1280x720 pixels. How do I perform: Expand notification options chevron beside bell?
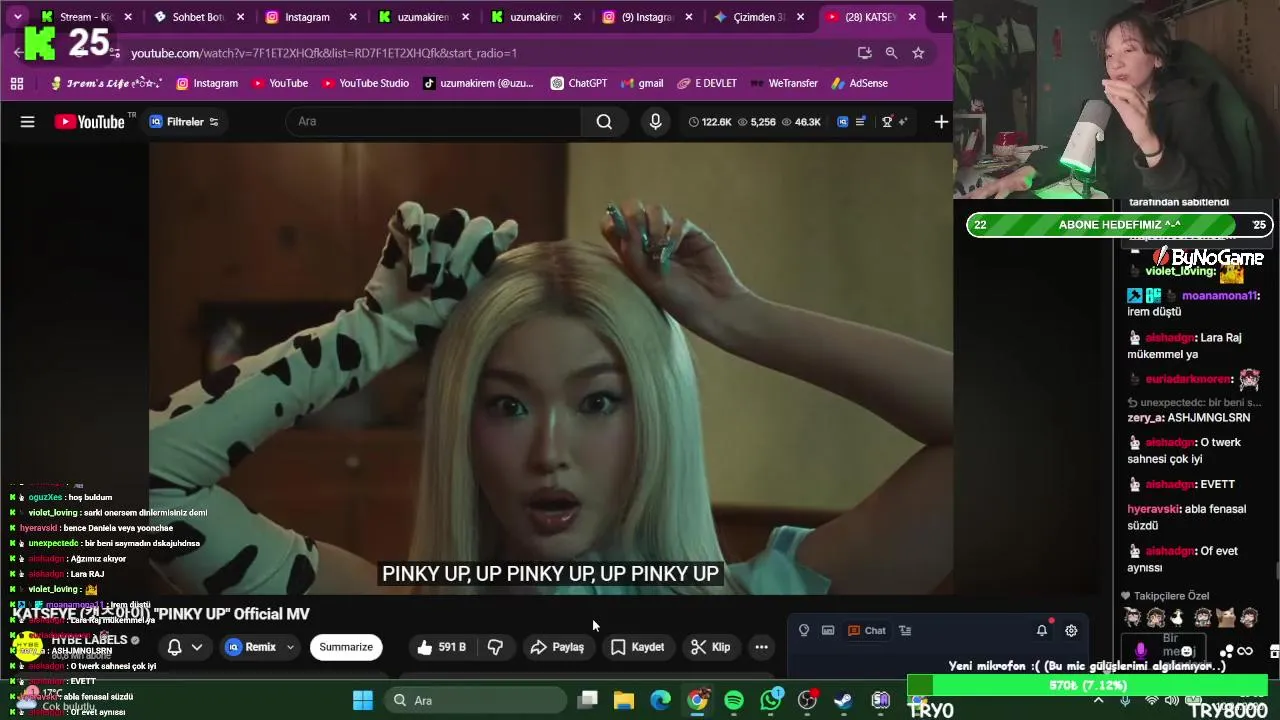[197, 647]
